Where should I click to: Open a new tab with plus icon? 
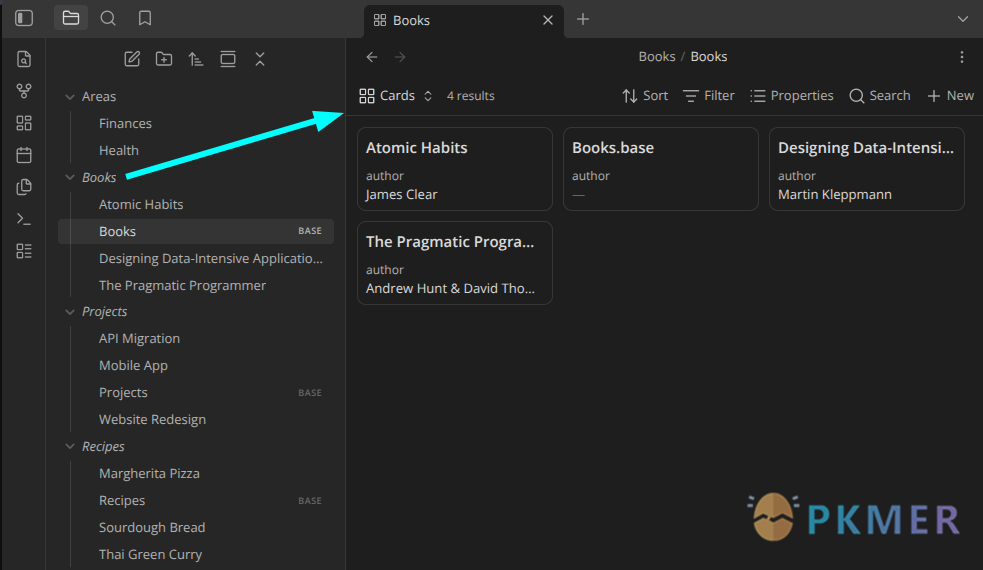(x=583, y=19)
